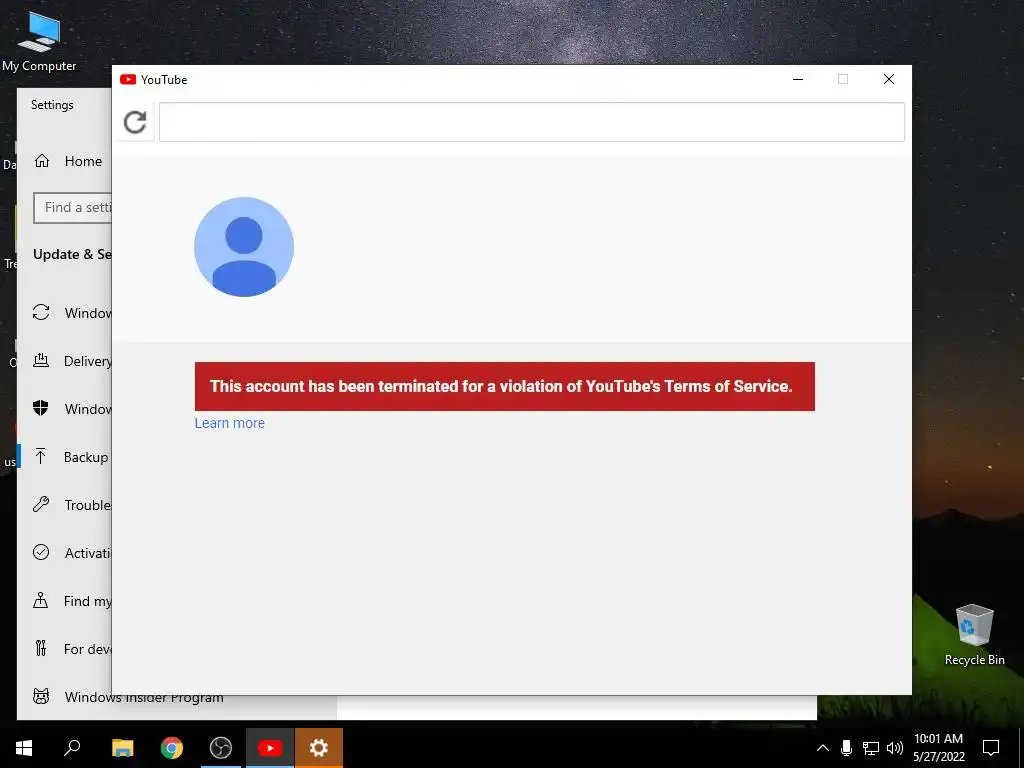The image size is (1024, 768).
Task: Click YouTube app taskbar button
Action: coord(270,748)
